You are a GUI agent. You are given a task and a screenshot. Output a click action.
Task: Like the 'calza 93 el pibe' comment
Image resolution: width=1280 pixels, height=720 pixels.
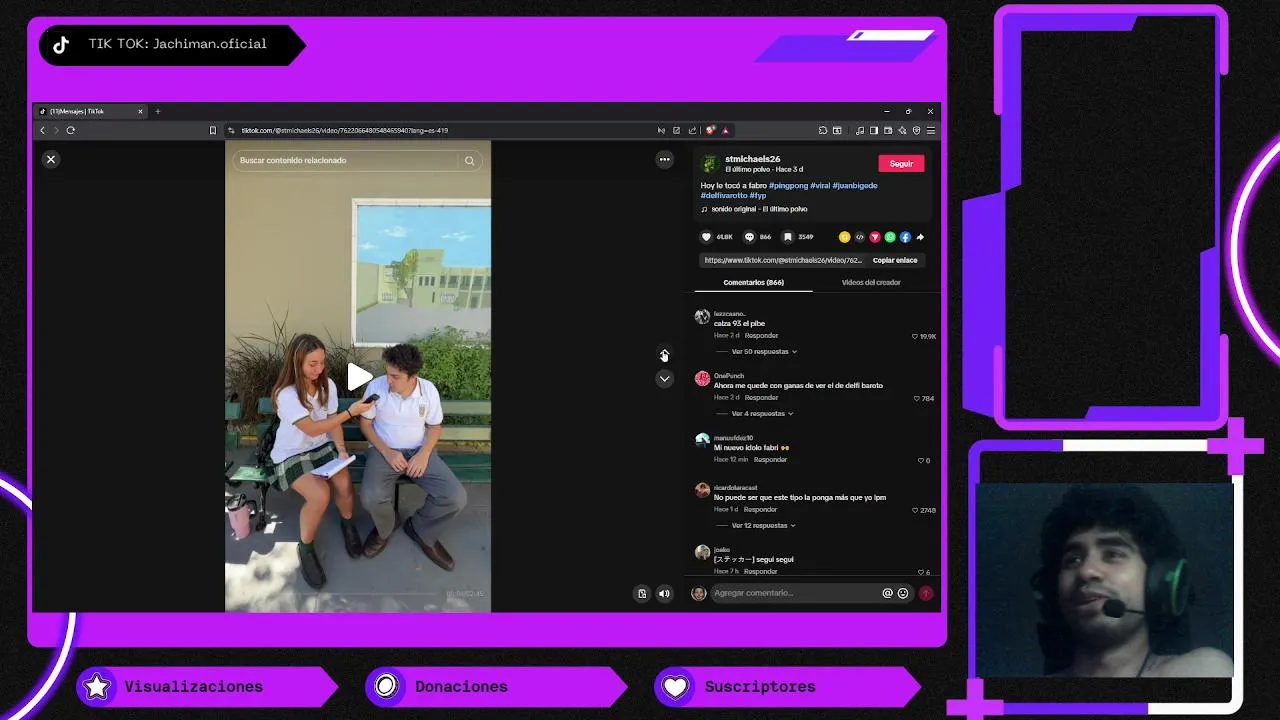[x=915, y=336]
